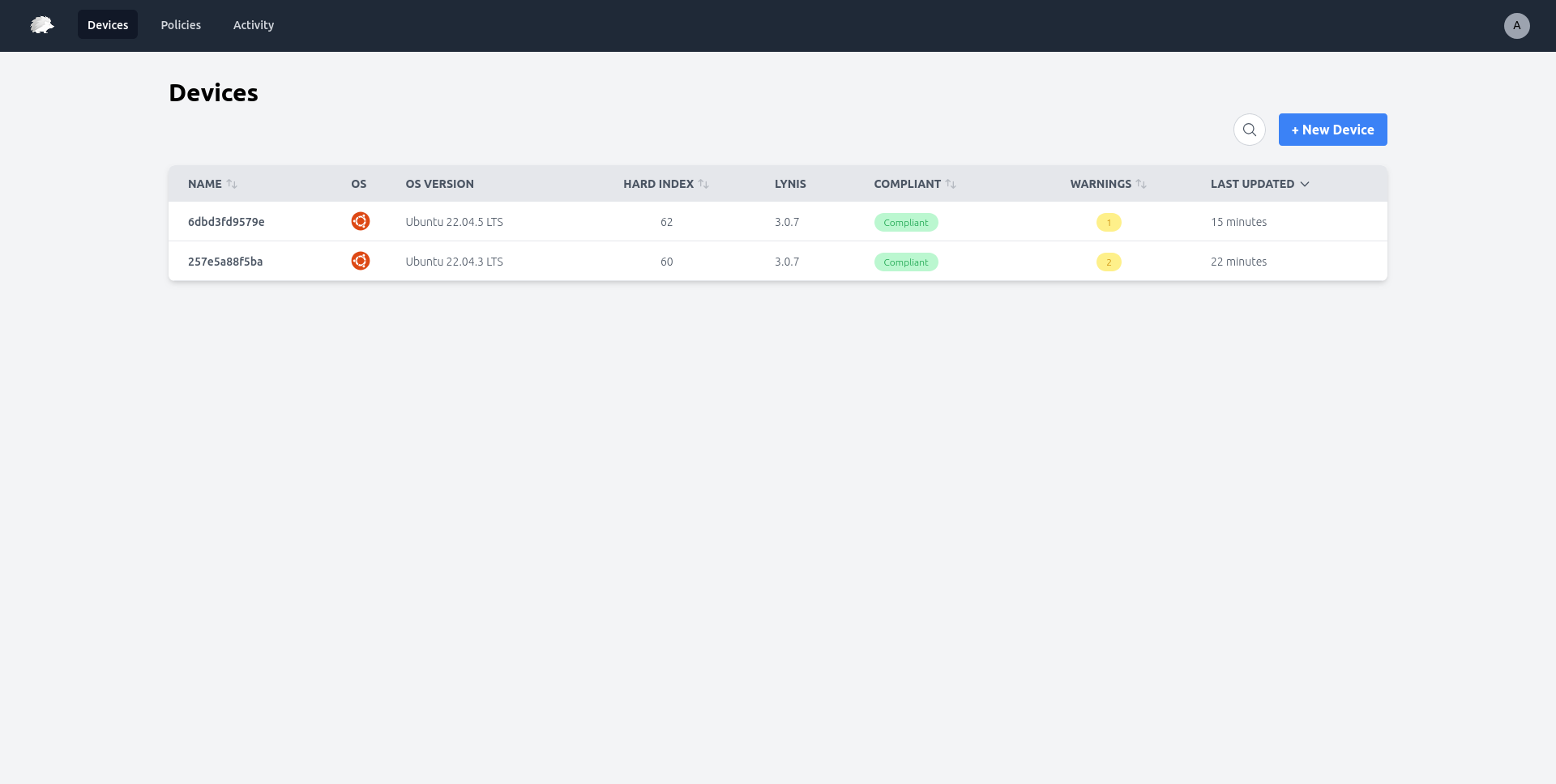This screenshot has width=1556, height=784.
Task: Open the search function
Action: 1249,129
